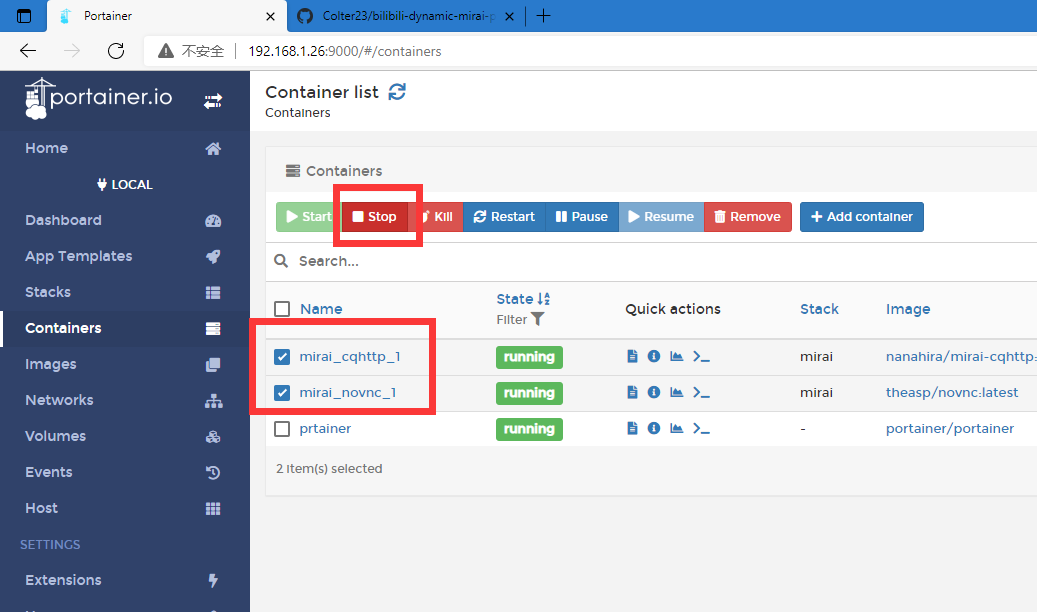Click the search magnifier icon
This screenshot has height=612, width=1037.
[x=281, y=261]
